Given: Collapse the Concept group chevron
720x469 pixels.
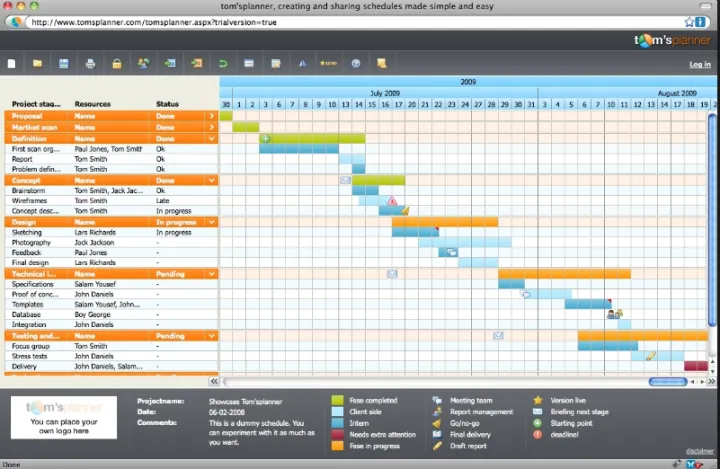Looking at the screenshot, I should pyautogui.click(x=211, y=180).
